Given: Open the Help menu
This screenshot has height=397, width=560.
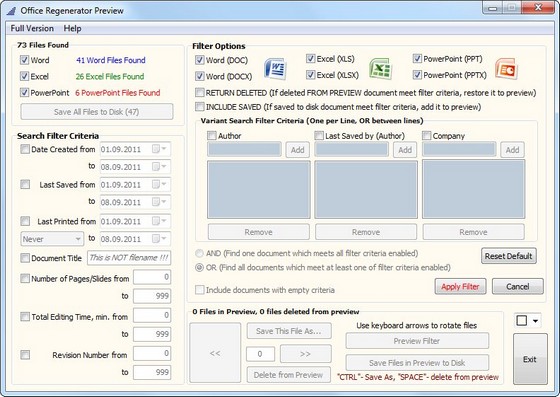Looking at the screenshot, I should coord(72,28).
